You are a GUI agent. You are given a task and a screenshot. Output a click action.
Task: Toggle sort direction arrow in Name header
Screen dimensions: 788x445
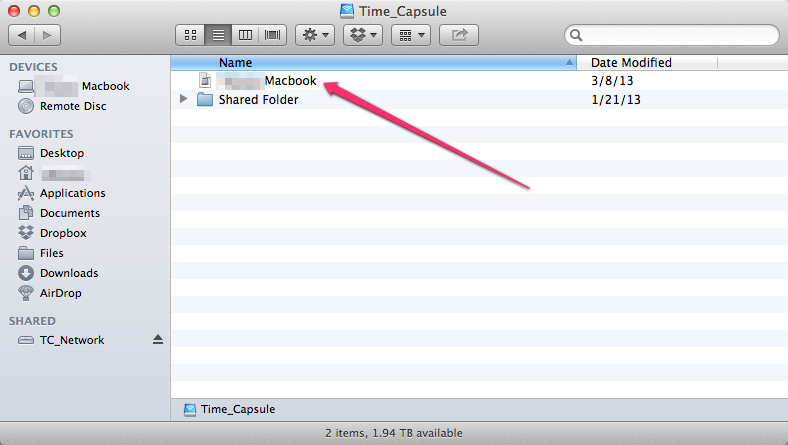coord(569,63)
